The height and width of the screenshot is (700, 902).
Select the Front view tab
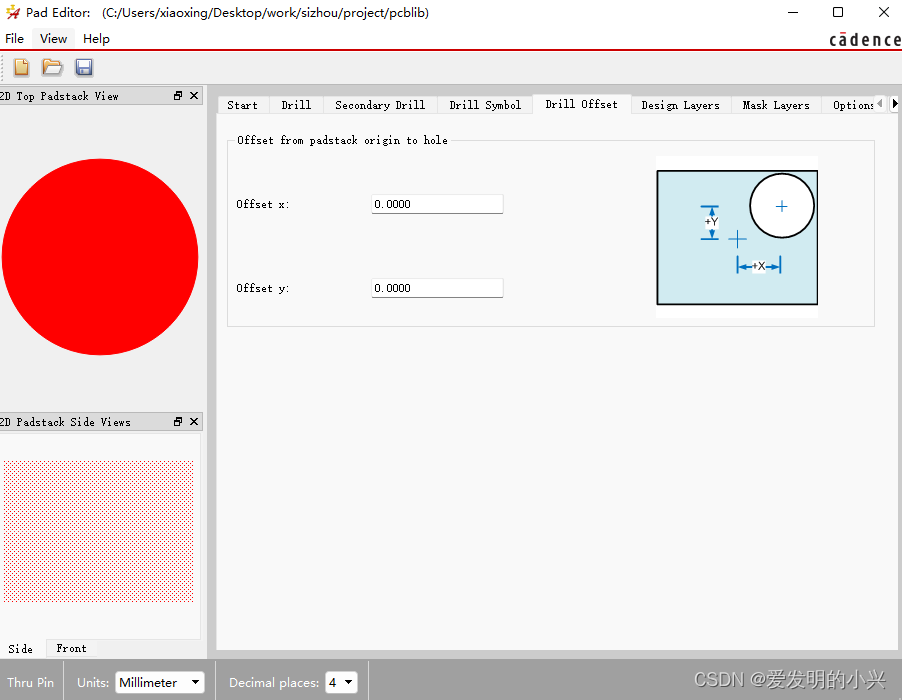[x=71, y=648]
